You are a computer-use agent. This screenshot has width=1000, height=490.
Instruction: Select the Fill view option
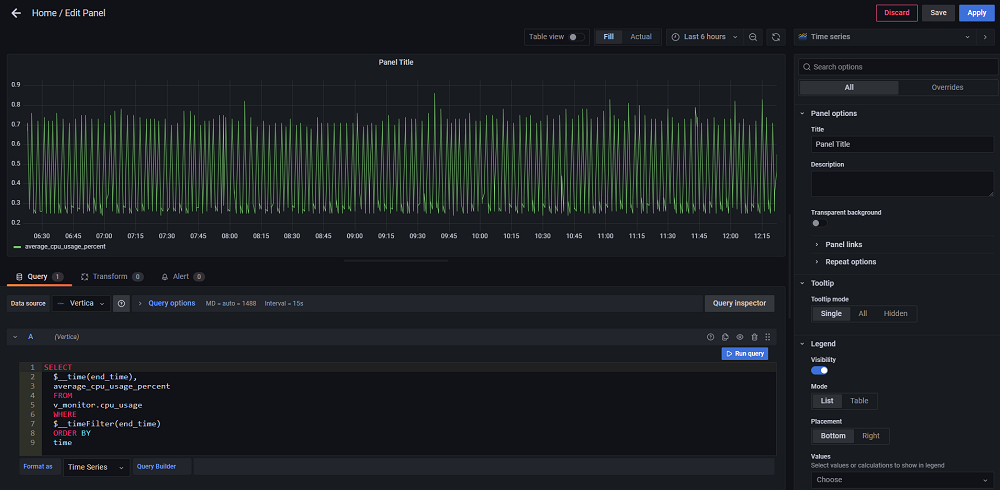pyautogui.click(x=608, y=37)
